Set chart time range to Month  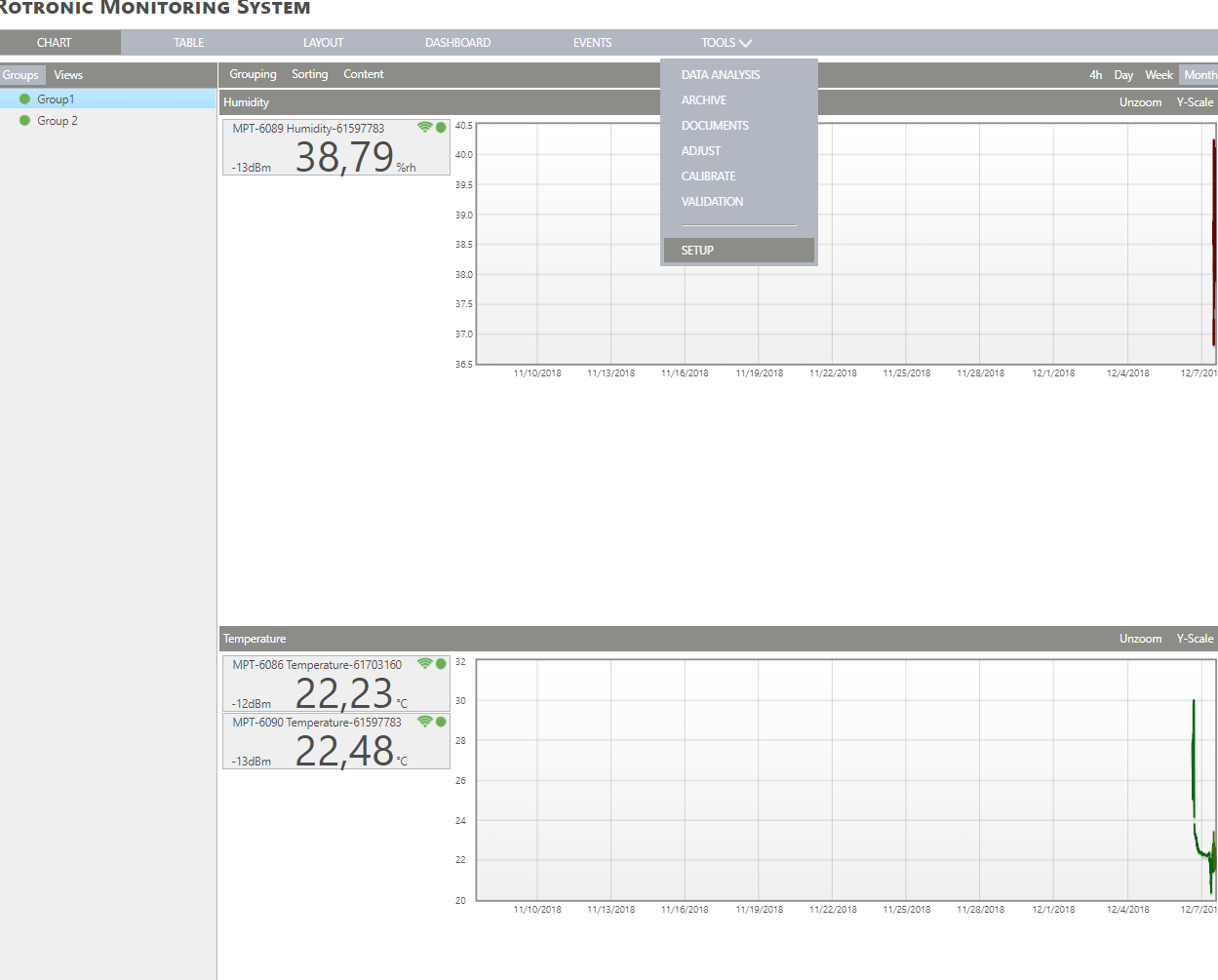(1199, 75)
